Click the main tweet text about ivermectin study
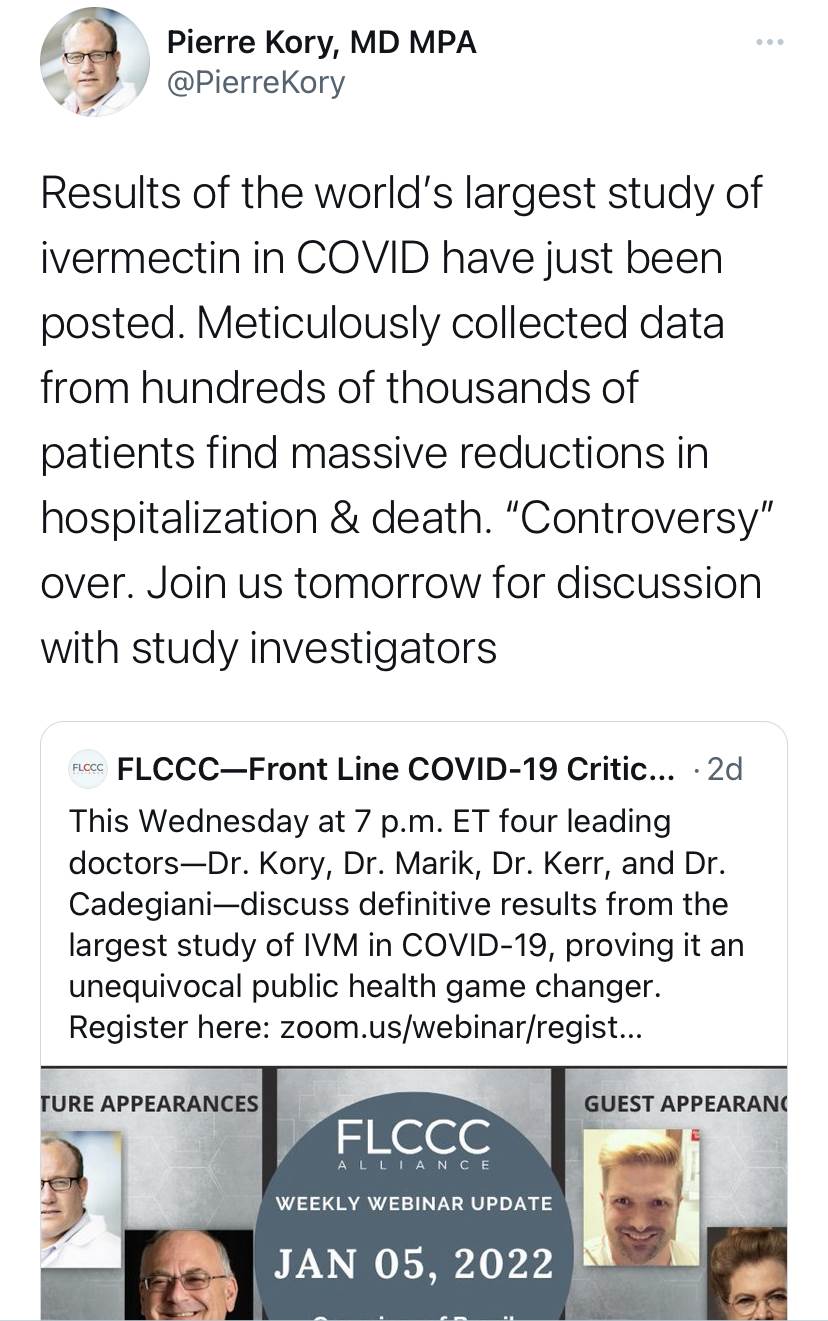Image resolution: width=828 pixels, height=1321 pixels. [400, 420]
